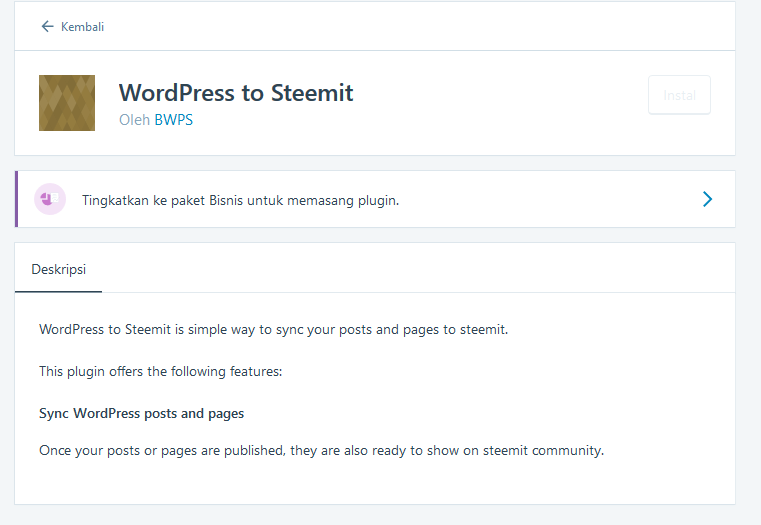Click the paragraph about published posts on steemit
761x525 pixels.
[x=321, y=450]
